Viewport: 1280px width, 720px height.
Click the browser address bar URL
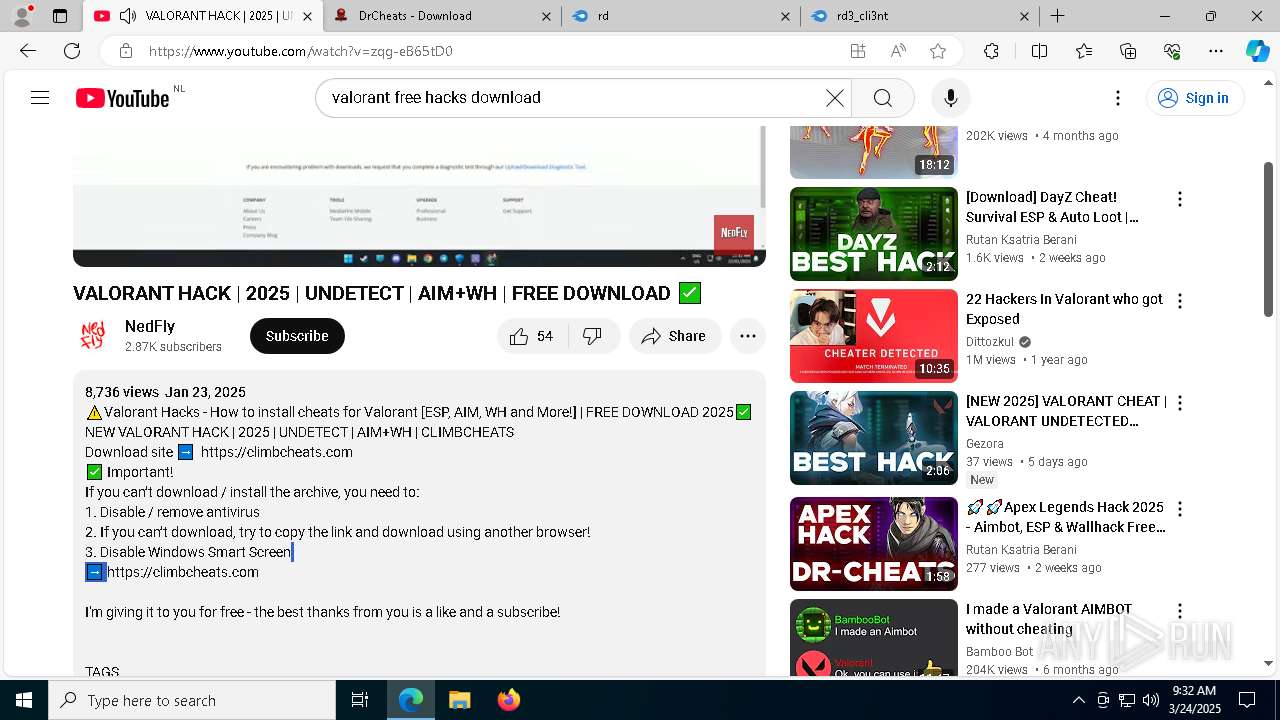(300, 51)
